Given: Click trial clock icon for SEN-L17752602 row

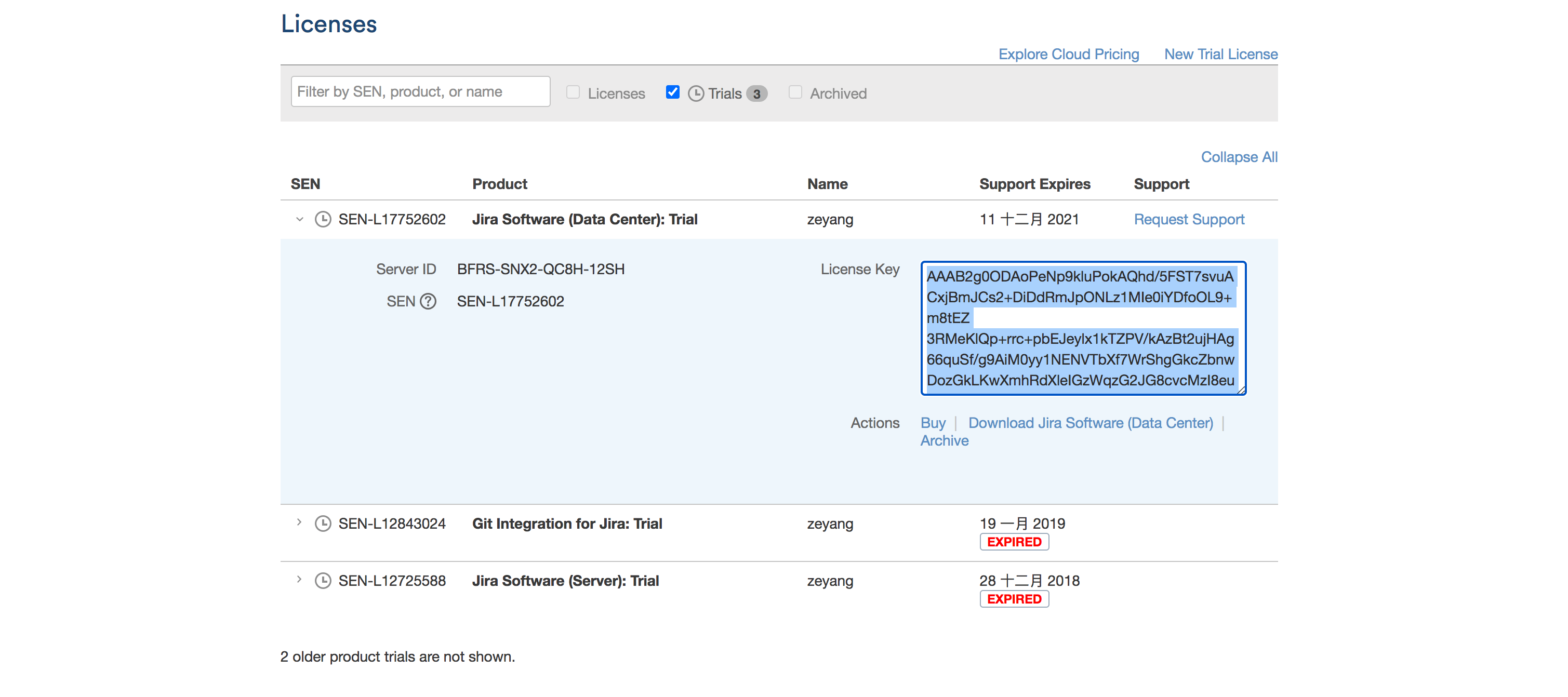Looking at the screenshot, I should (323, 219).
